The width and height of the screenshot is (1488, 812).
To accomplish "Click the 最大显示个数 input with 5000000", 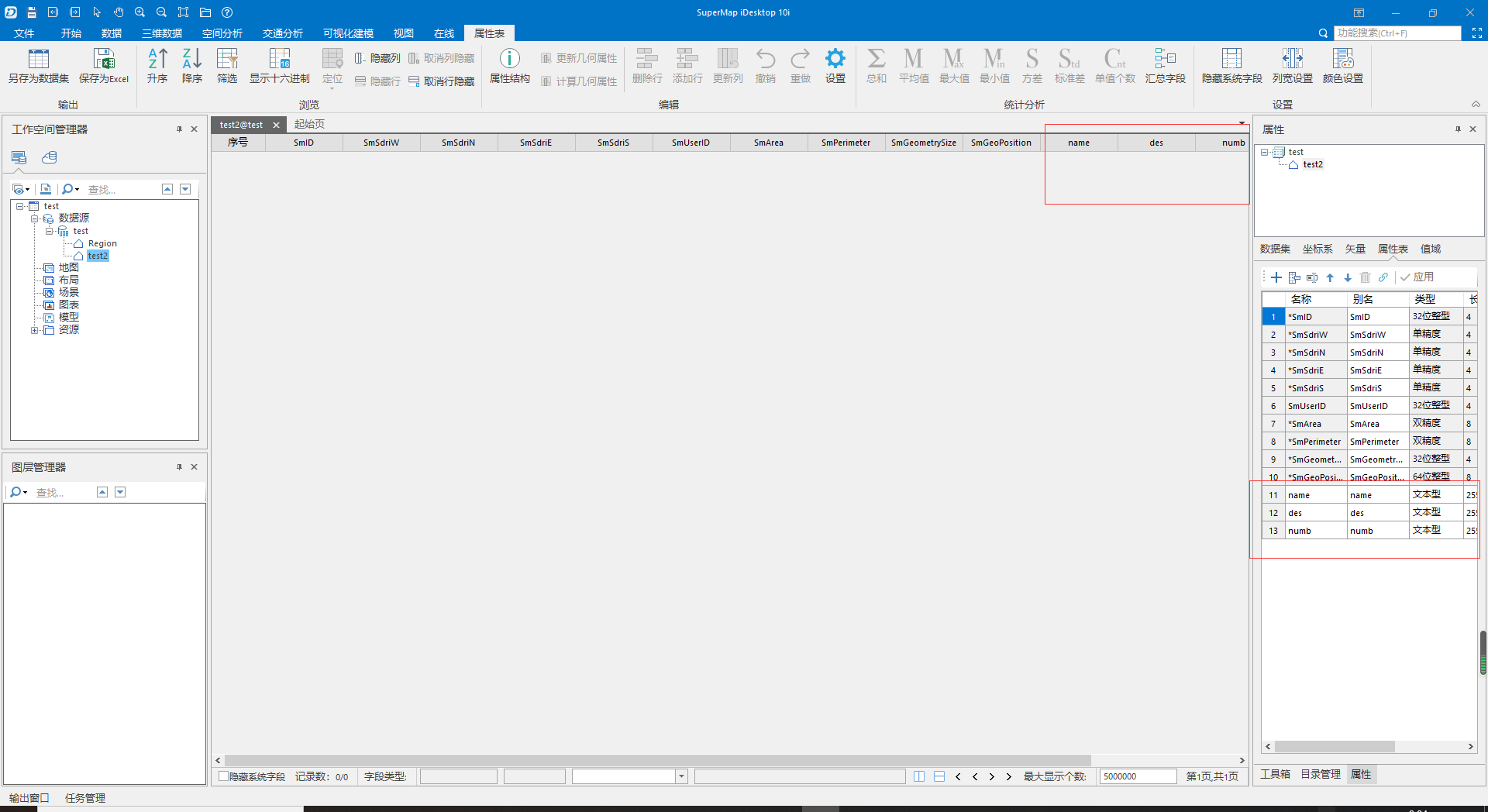I will (x=1138, y=776).
